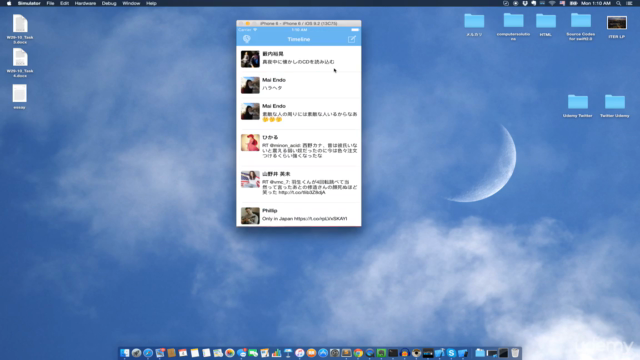640x360 pixels.
Task: Open Terminal black icon in Dock
Action: pos(393,353)
